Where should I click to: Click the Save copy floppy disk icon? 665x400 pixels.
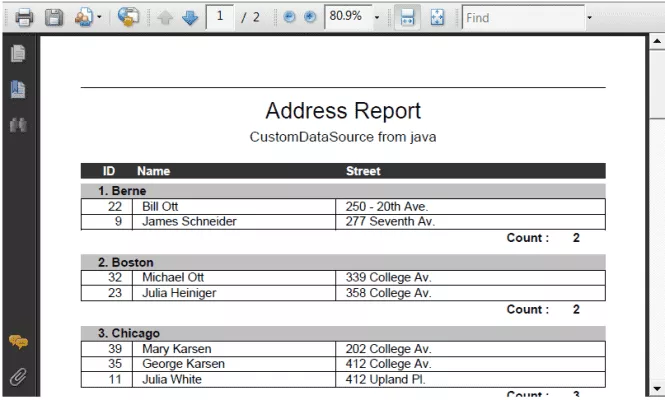click(54, 17)
